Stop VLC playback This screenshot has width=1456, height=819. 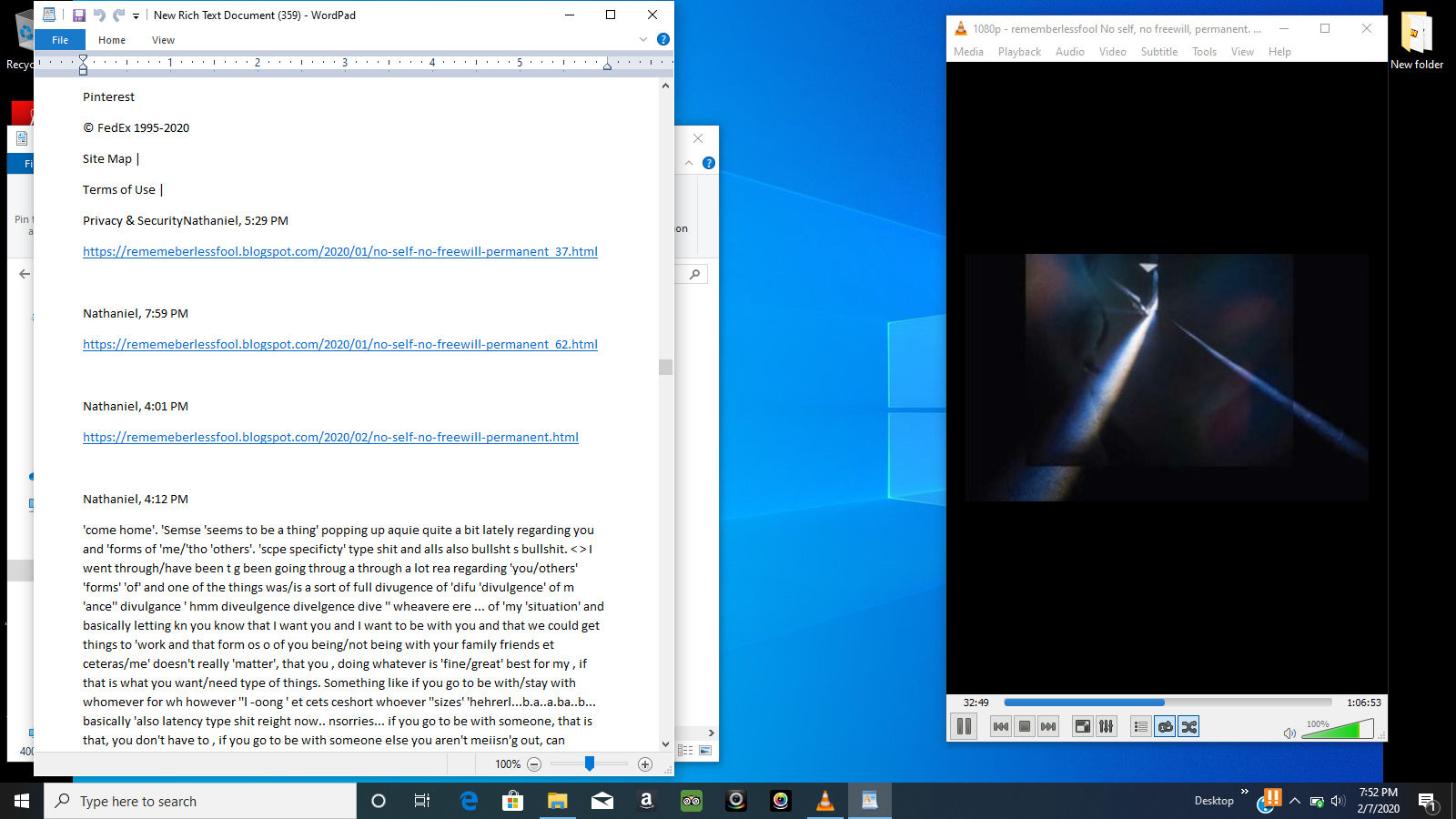(1025, 726)
